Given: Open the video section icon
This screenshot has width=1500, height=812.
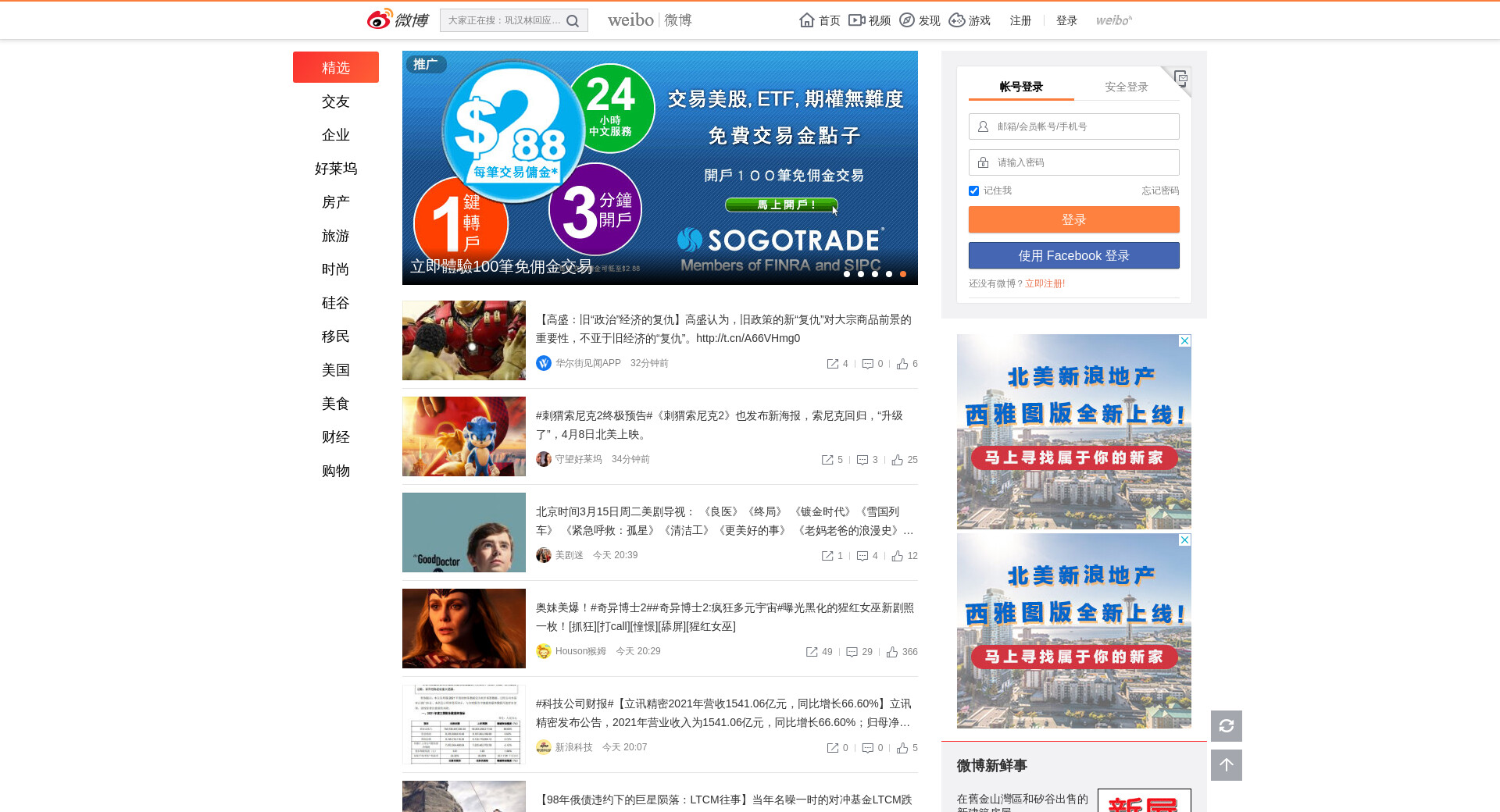Looking at the screenshot, I should coord(857,20).
